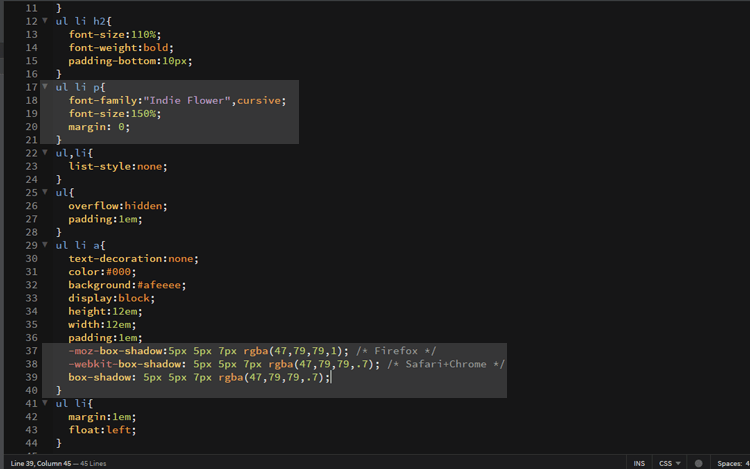
Task: Click the 'Spaces:' indentation label
Action: pyautogui.click(x=729, y=463)
